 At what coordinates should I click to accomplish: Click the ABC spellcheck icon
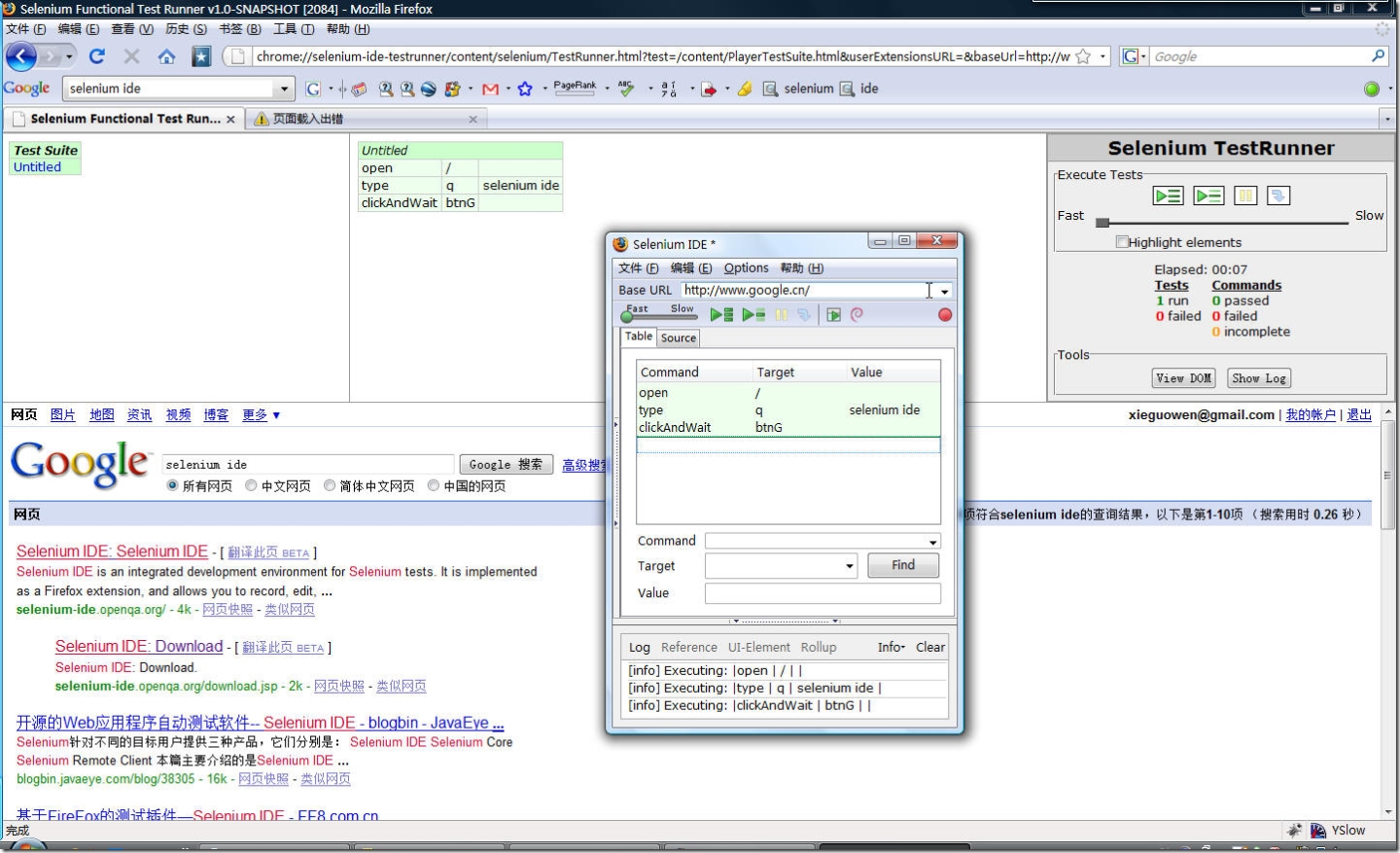click(626, 89)
